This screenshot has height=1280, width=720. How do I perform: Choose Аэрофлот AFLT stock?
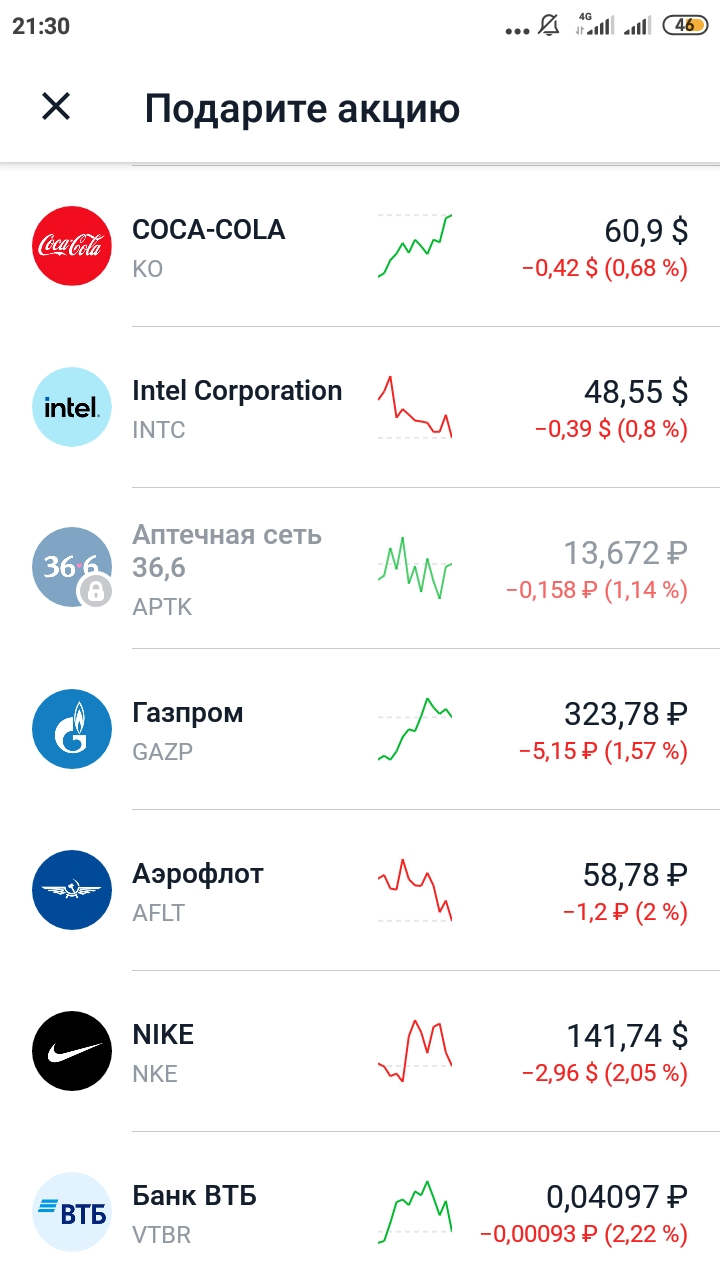[360, 890]
